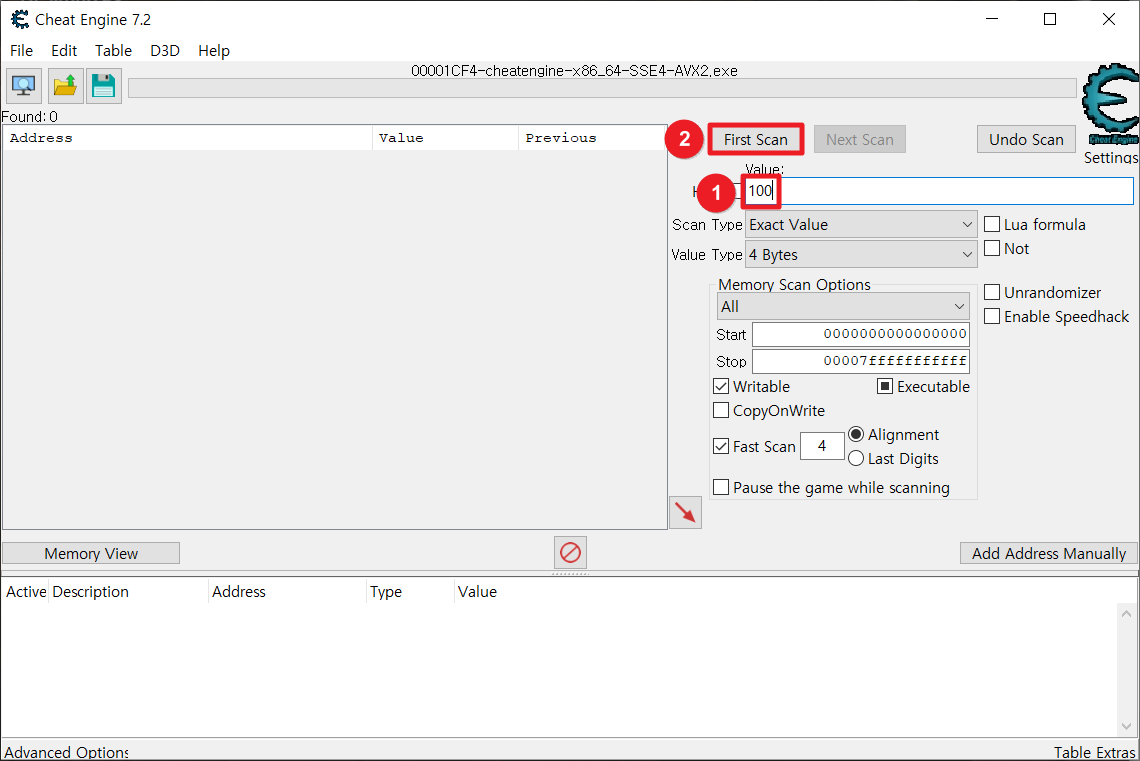The width and height of the screenshot is (1140, 761).
Task: Click the red arrow add-to-address-list icon
Action: pyautogui.click(x=685, y=512)
